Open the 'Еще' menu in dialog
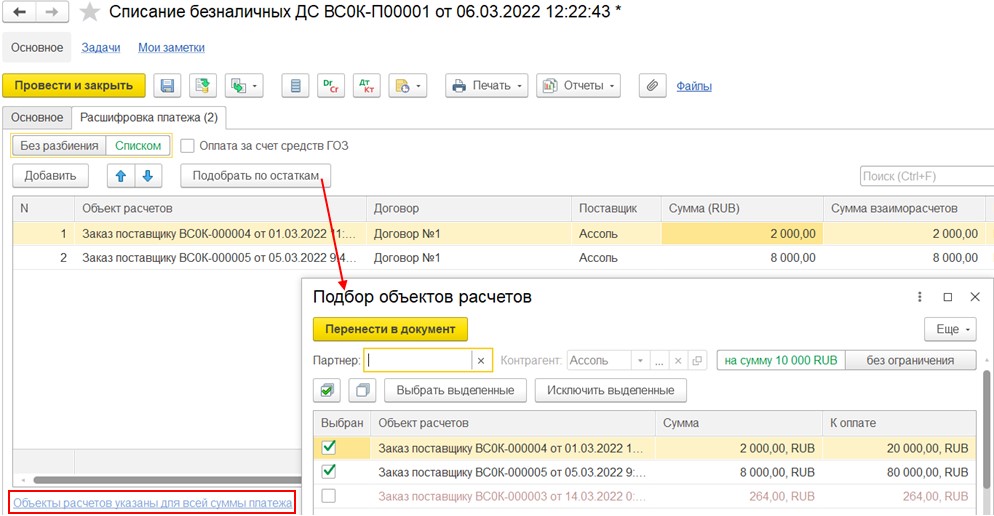The height and width of the screenshot is (516, 994). (x=949, y=329)
